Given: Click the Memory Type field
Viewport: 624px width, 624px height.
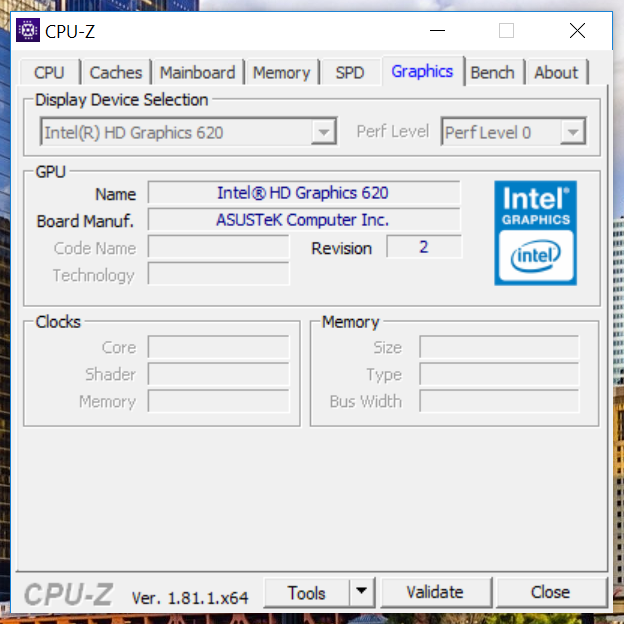Looking at the screenshot, I should coord(499,374).
